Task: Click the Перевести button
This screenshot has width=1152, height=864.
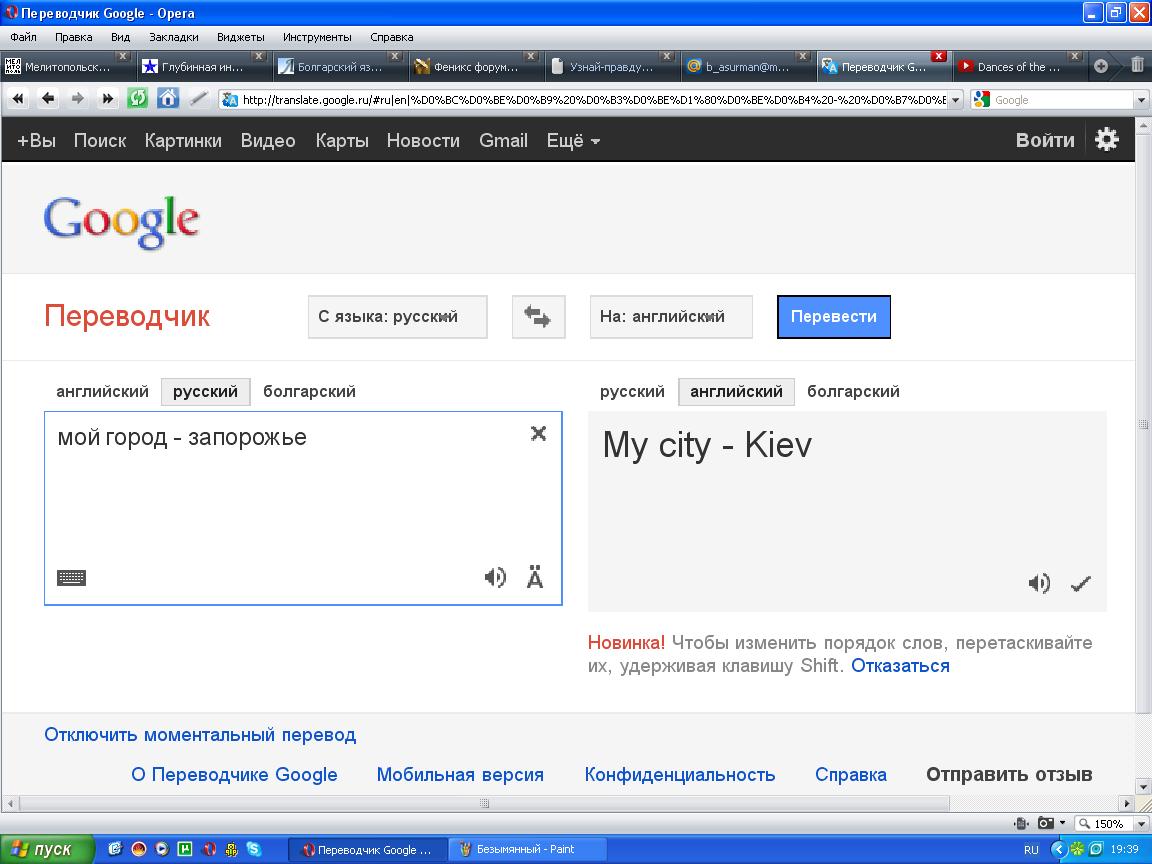Action: [834, 317]
